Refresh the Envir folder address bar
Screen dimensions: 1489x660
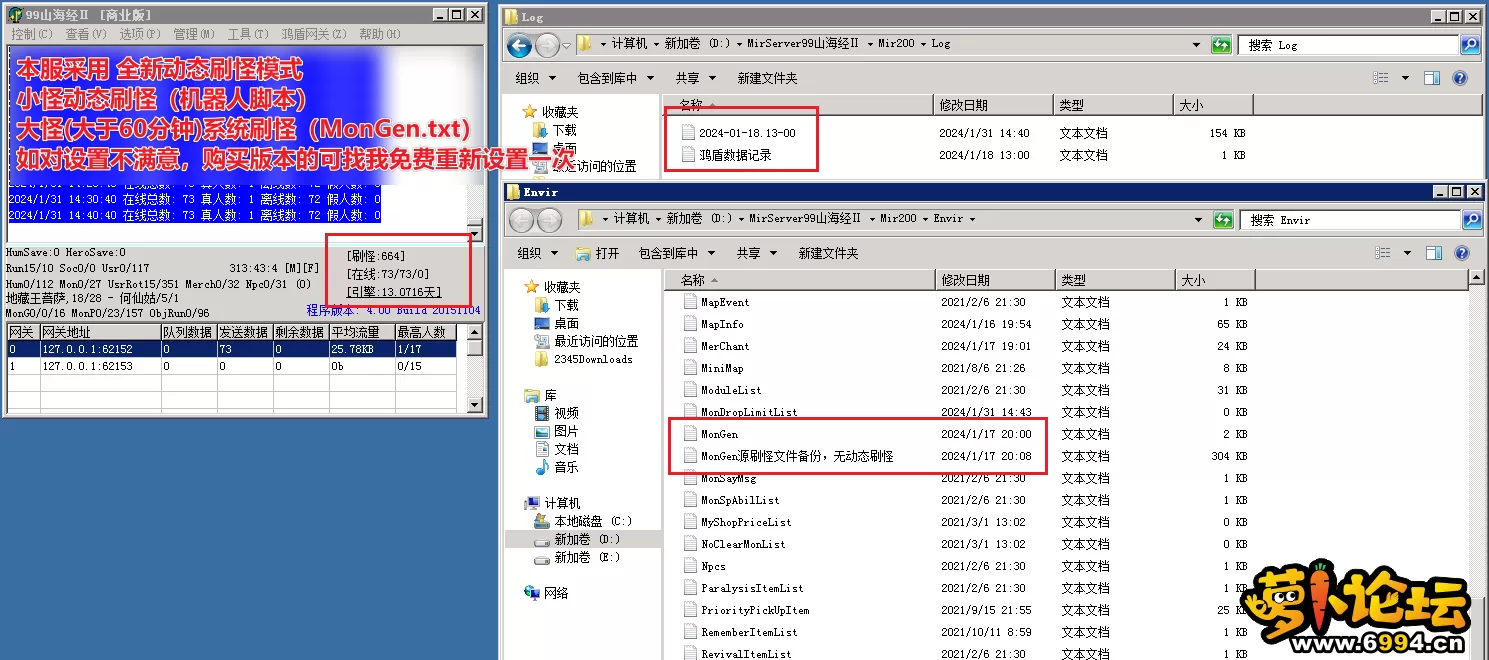(1221, 219)
